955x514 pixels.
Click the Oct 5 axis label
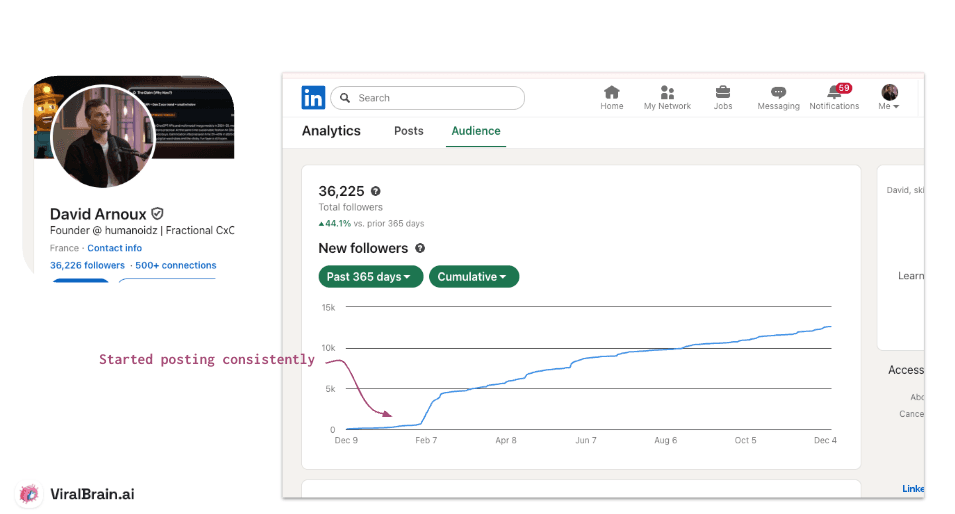[745, 440]
